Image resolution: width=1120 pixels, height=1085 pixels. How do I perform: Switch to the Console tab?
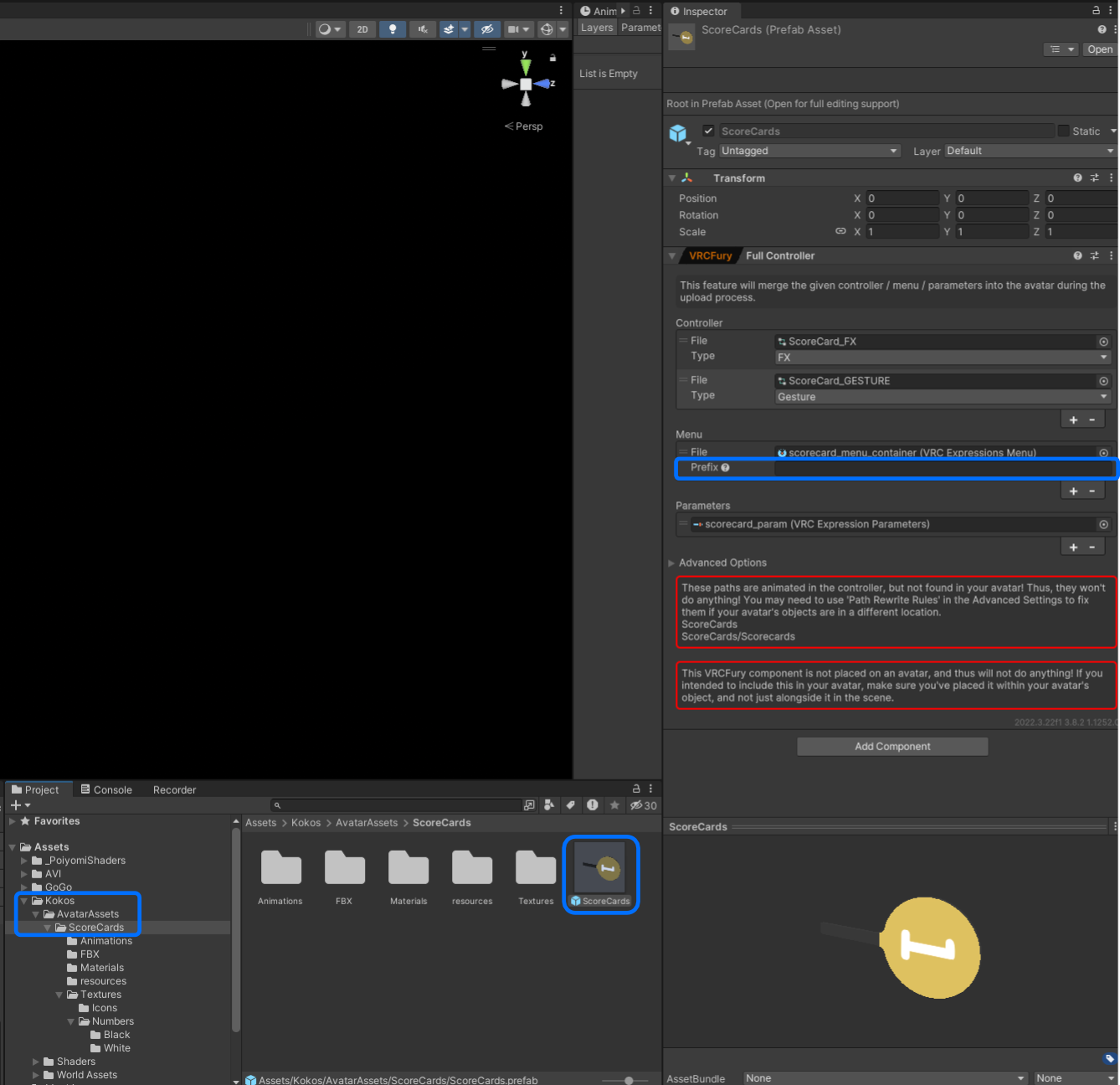pos(106,790)
